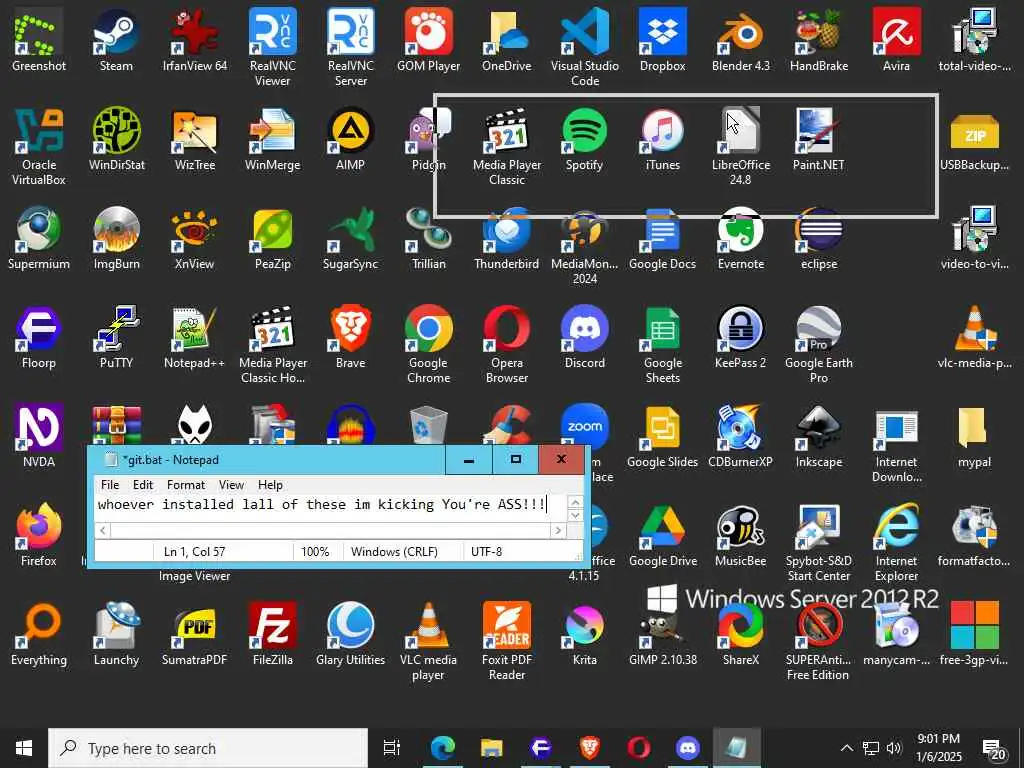Select the VLC media player icon
The height and width of the screenshot is (768, 1024).
(428, 641)
